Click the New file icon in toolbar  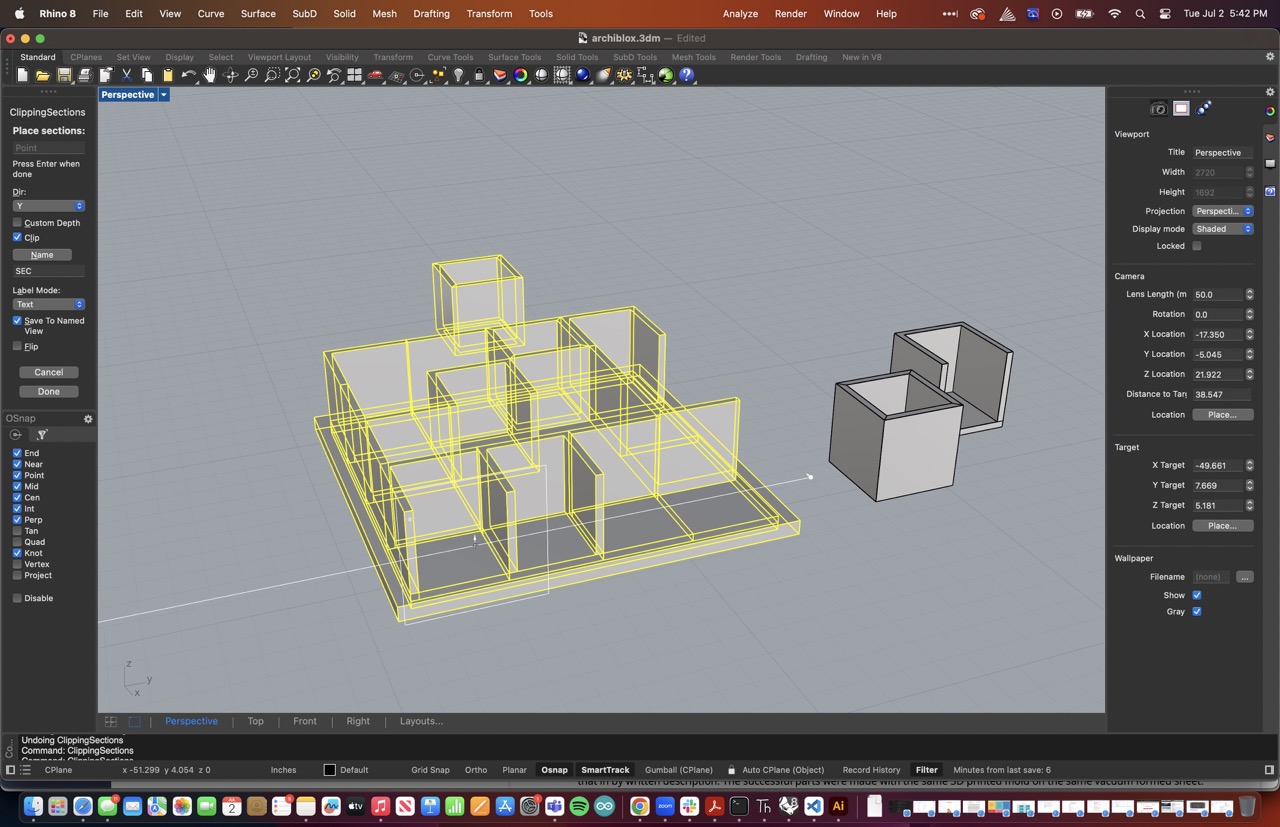point(22,75)
